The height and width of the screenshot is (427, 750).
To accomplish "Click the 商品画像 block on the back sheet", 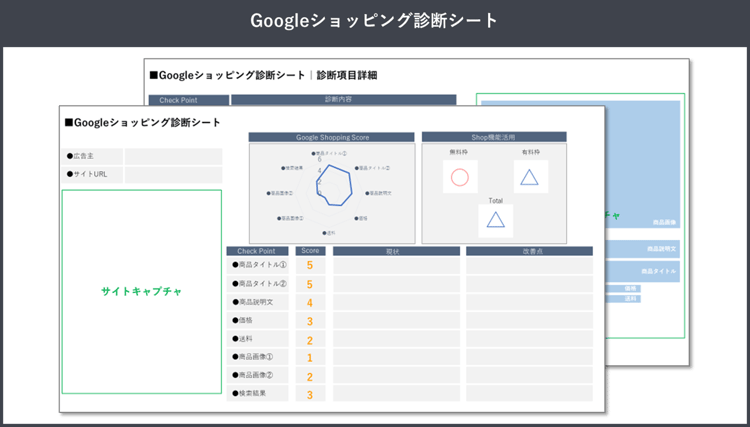I will [x=642, y=164].
